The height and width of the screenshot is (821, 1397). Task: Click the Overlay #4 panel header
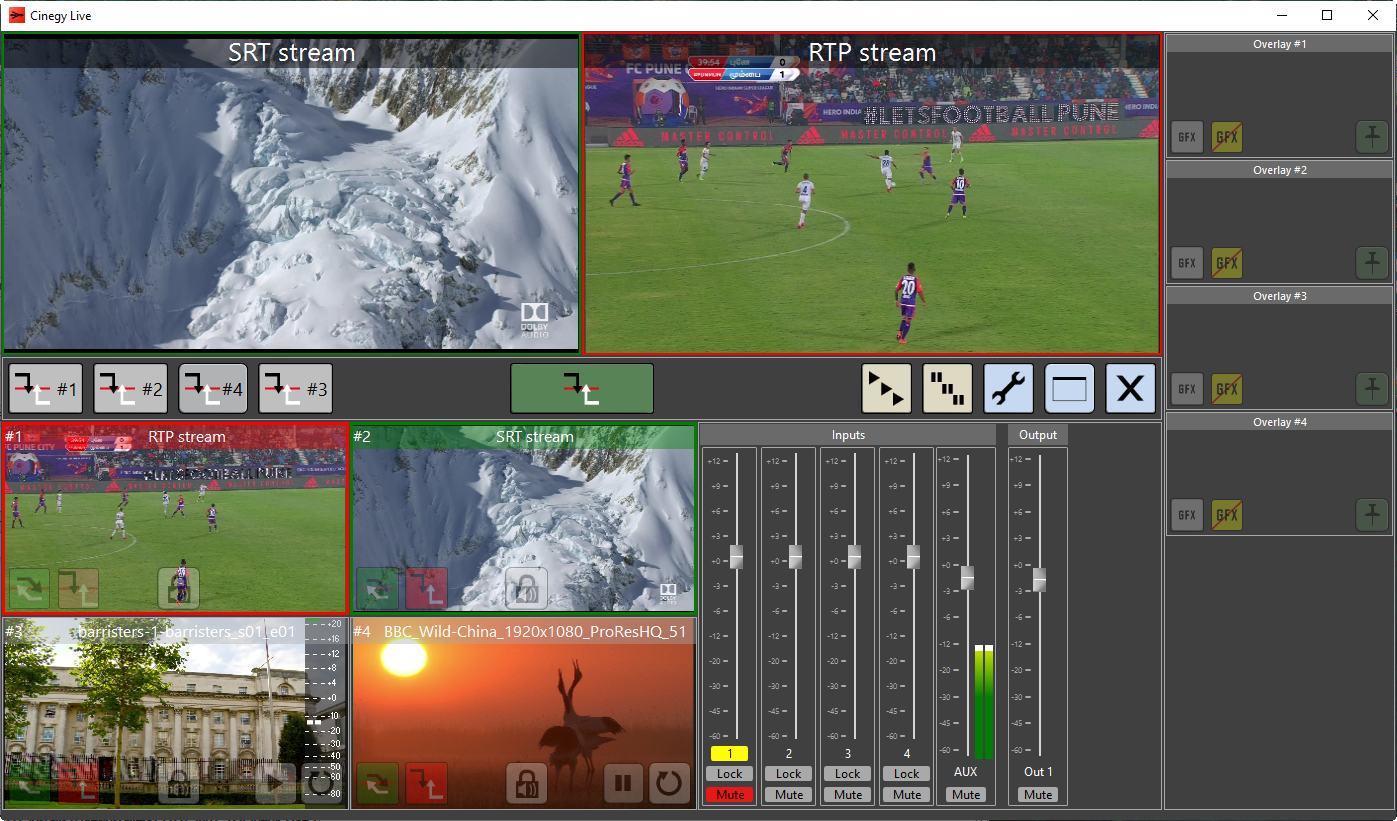coord(1280,422)
